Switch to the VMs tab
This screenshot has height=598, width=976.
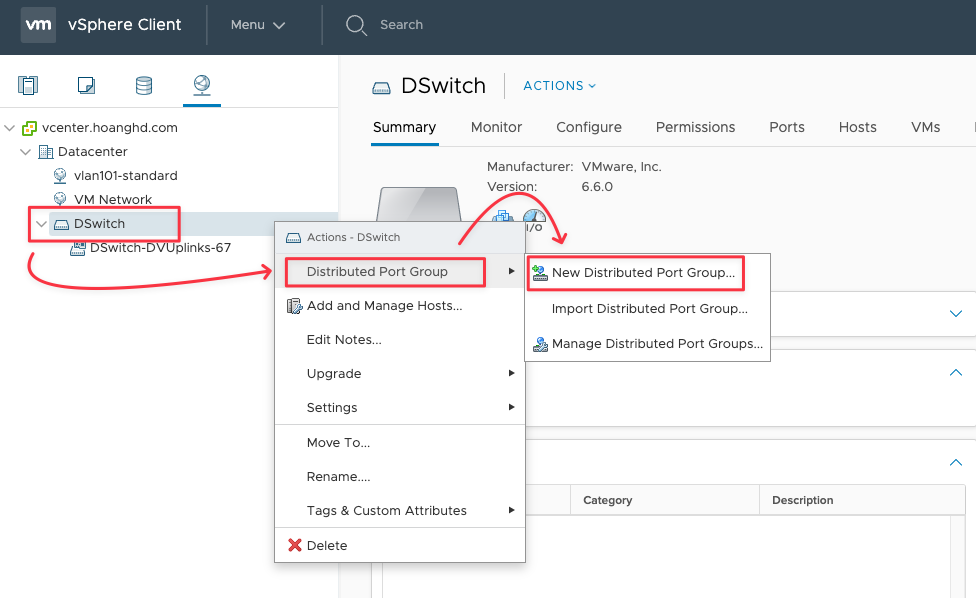[x=926, y=128]
